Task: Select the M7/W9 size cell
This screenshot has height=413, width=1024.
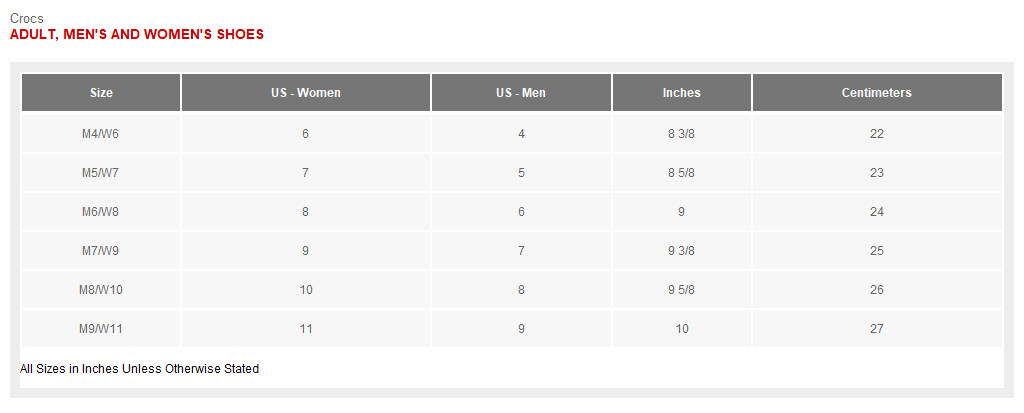Action: [x=101, y=251]
